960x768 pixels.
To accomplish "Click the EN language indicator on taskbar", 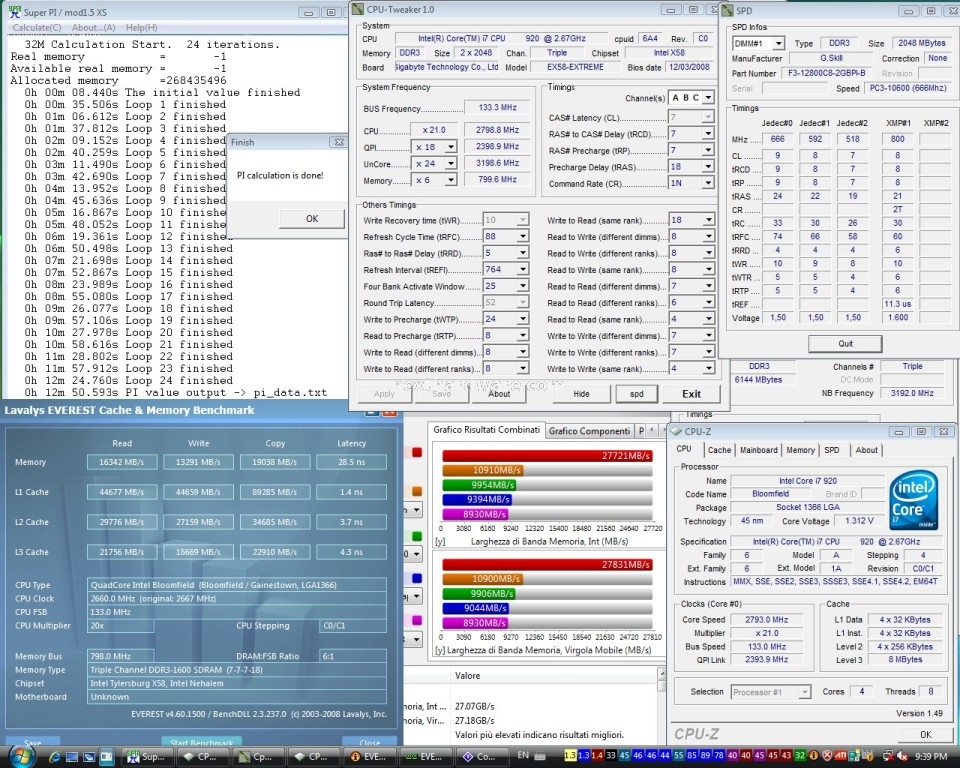I will [x=523, y=755].
